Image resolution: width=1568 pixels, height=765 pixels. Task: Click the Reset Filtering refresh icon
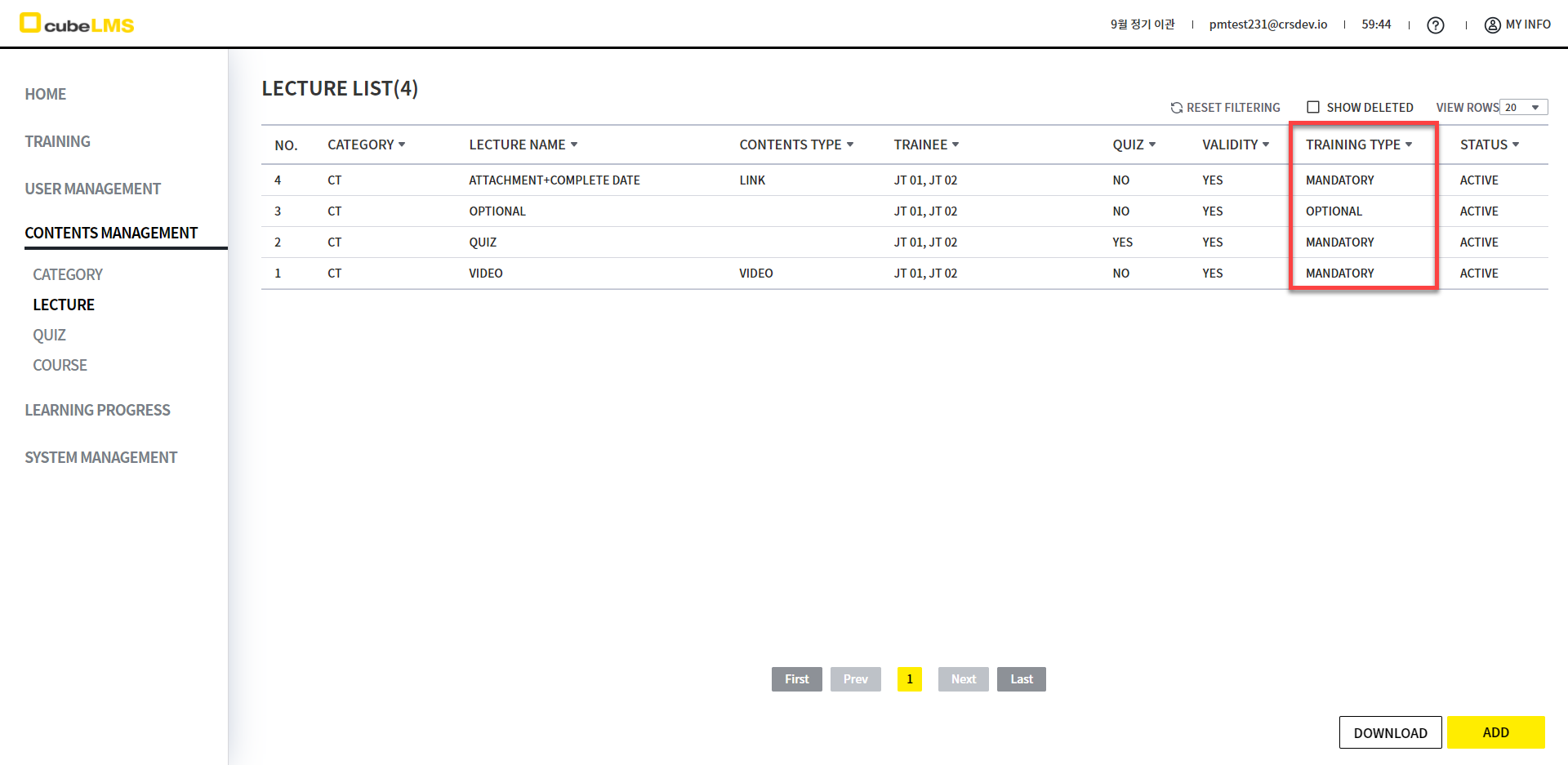1176,108
